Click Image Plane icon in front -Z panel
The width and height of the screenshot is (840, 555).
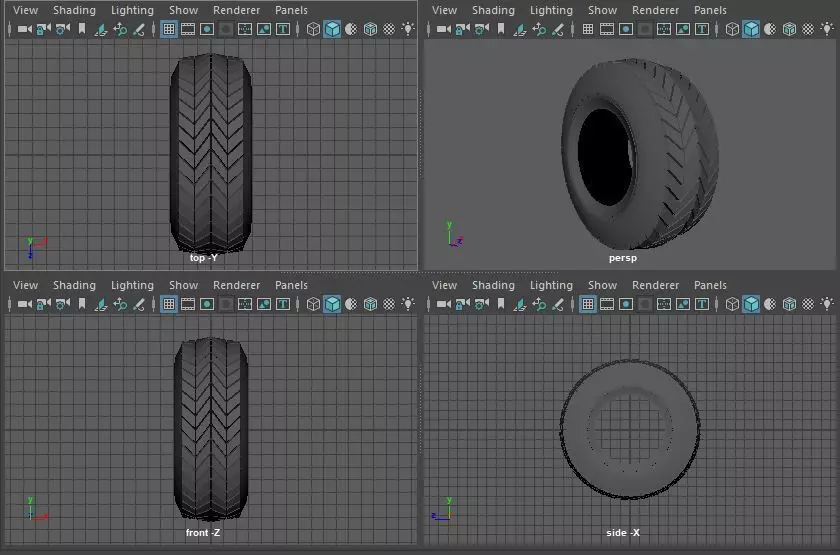101,304
